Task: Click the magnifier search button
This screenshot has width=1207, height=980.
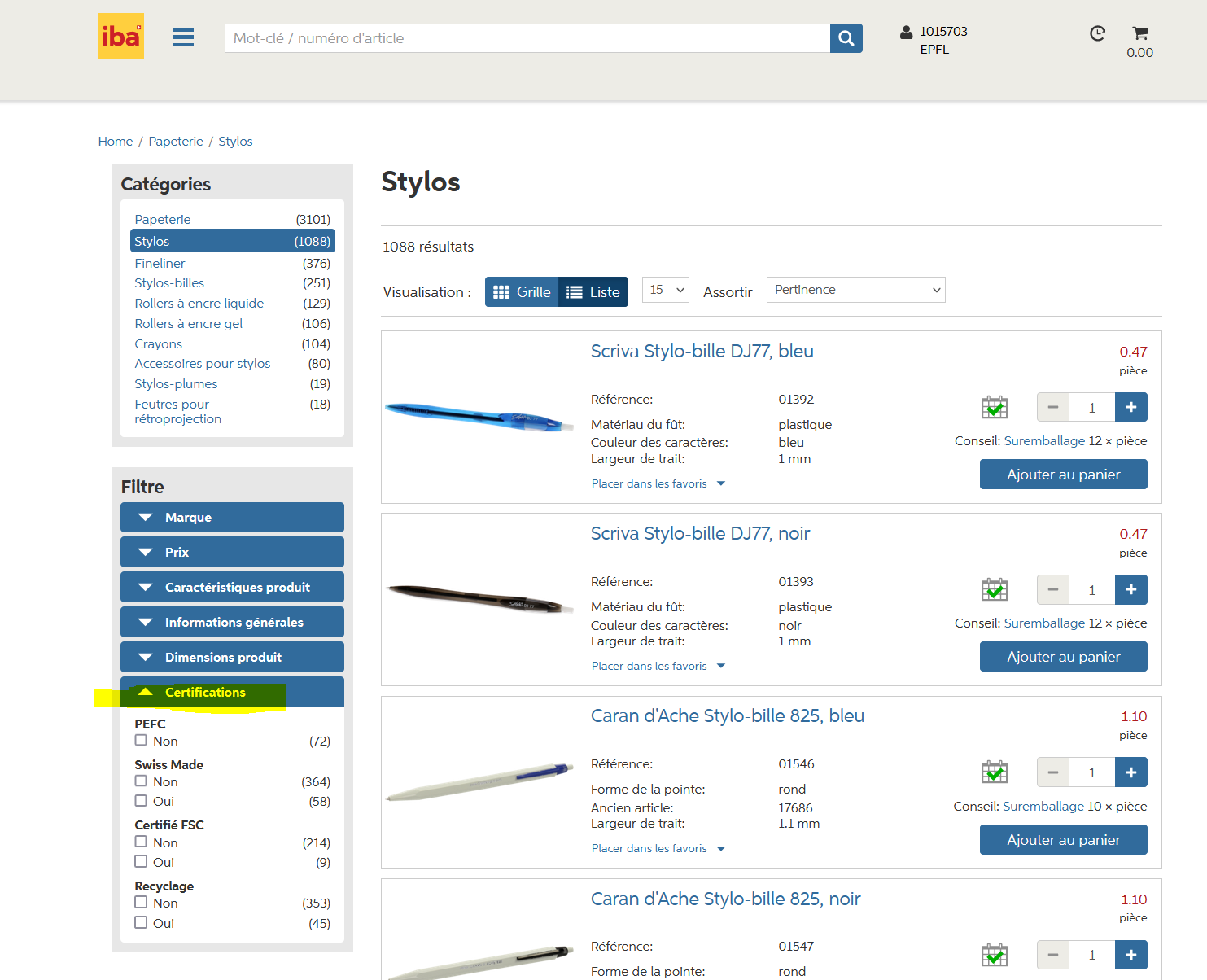Action: pyautogui.click(x=846, y=38)
